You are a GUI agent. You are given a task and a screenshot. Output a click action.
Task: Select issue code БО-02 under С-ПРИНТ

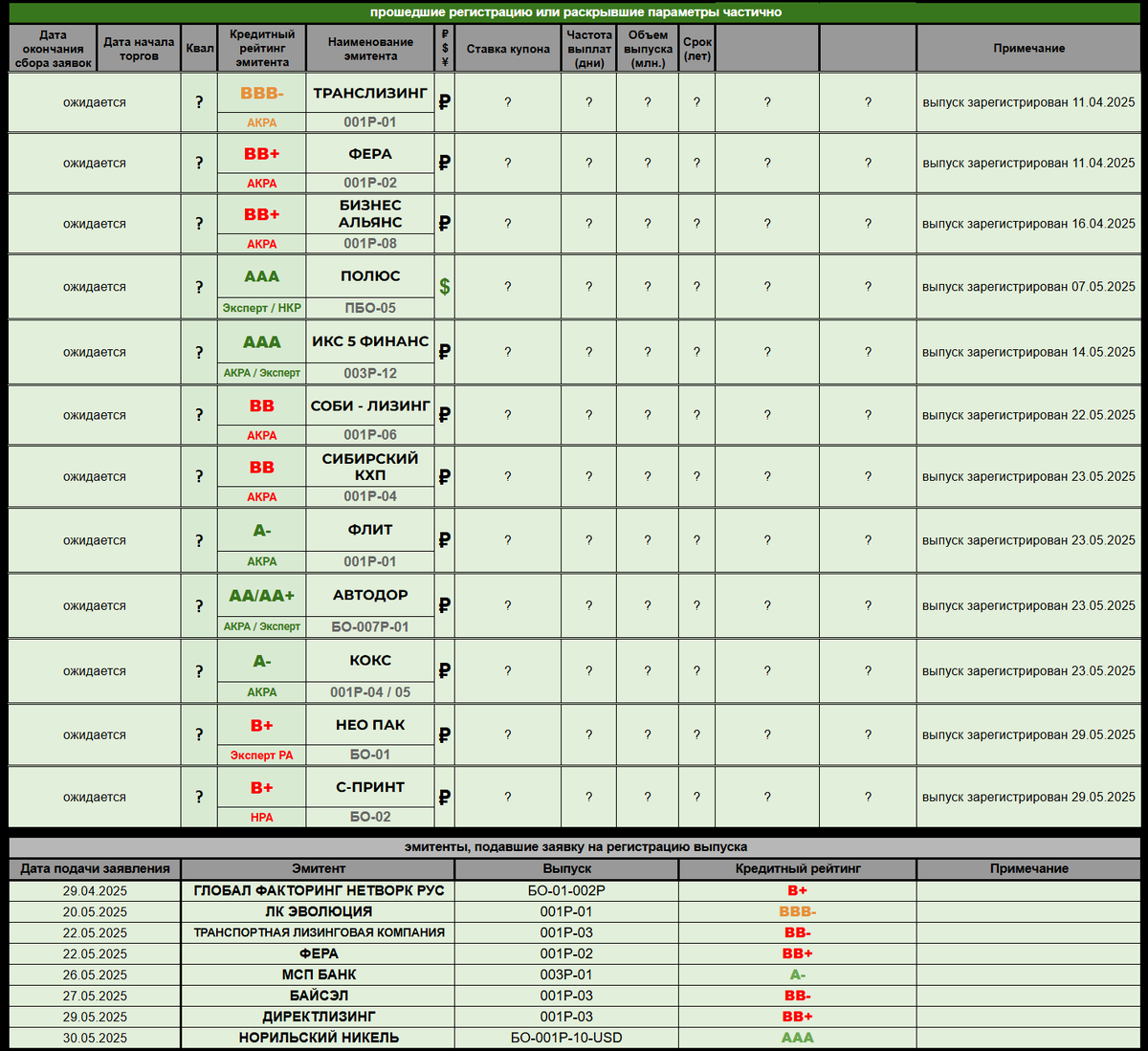[370, 817]
